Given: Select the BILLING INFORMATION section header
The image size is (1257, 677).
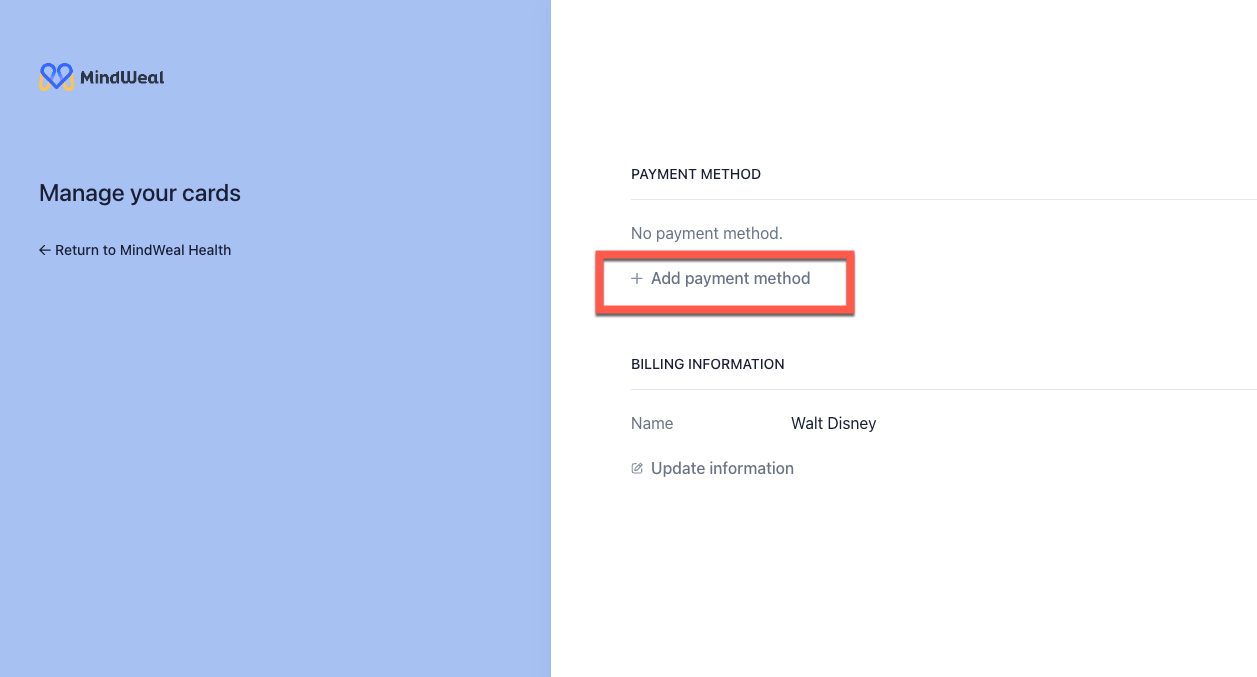Looking at the screenshot, I should click(x=708, y=364).
